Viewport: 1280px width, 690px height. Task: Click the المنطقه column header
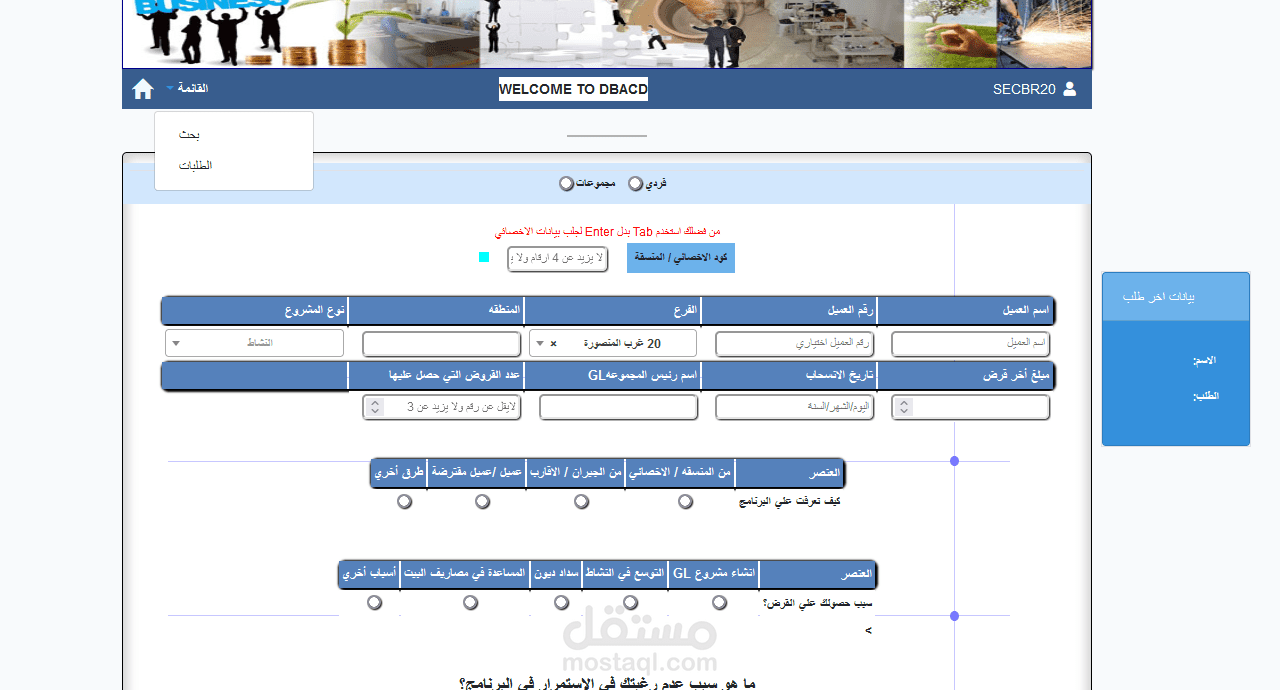pos(436,310)
